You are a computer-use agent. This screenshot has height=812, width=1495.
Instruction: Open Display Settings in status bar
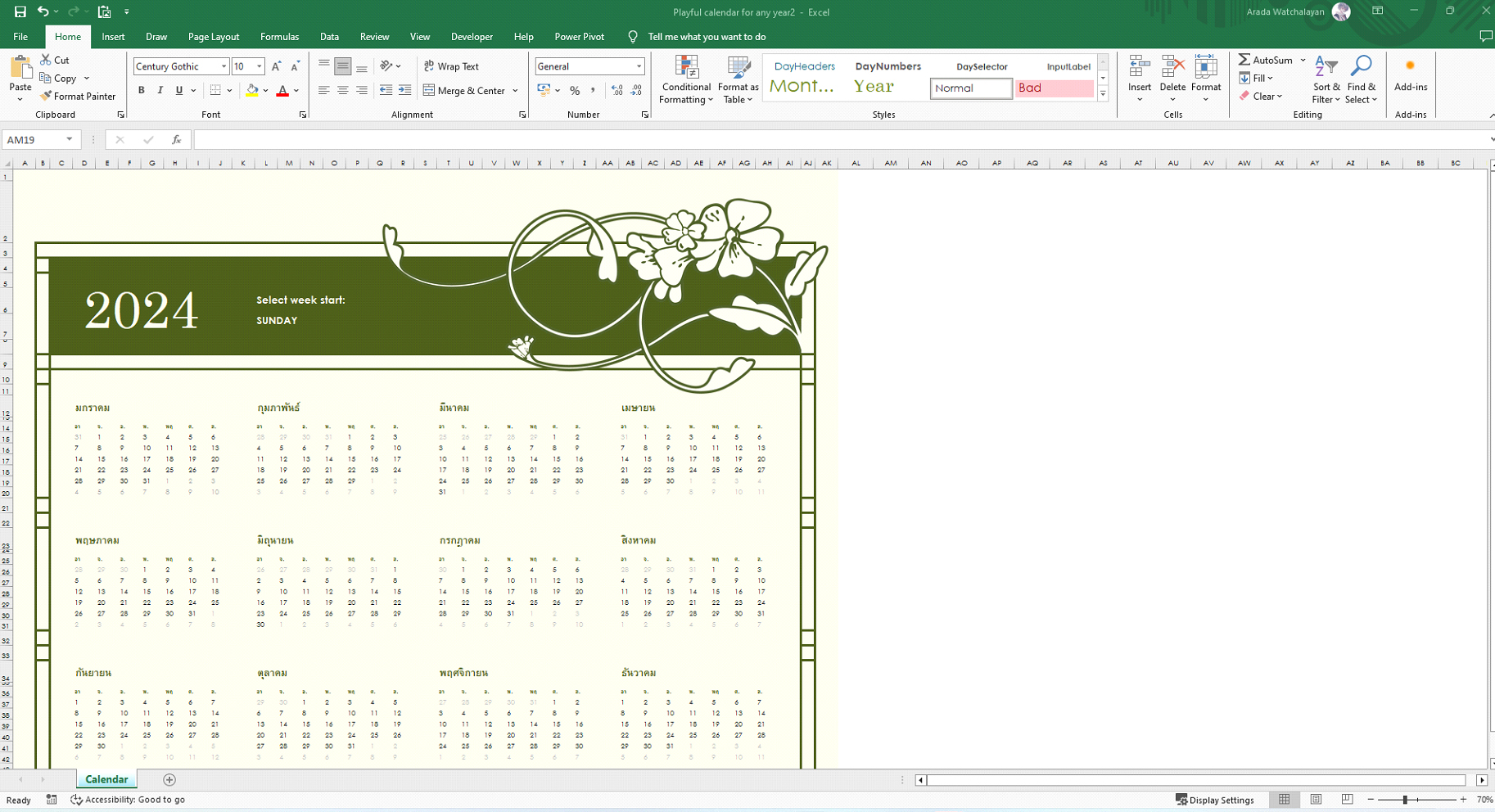(x=1214, y=800)
